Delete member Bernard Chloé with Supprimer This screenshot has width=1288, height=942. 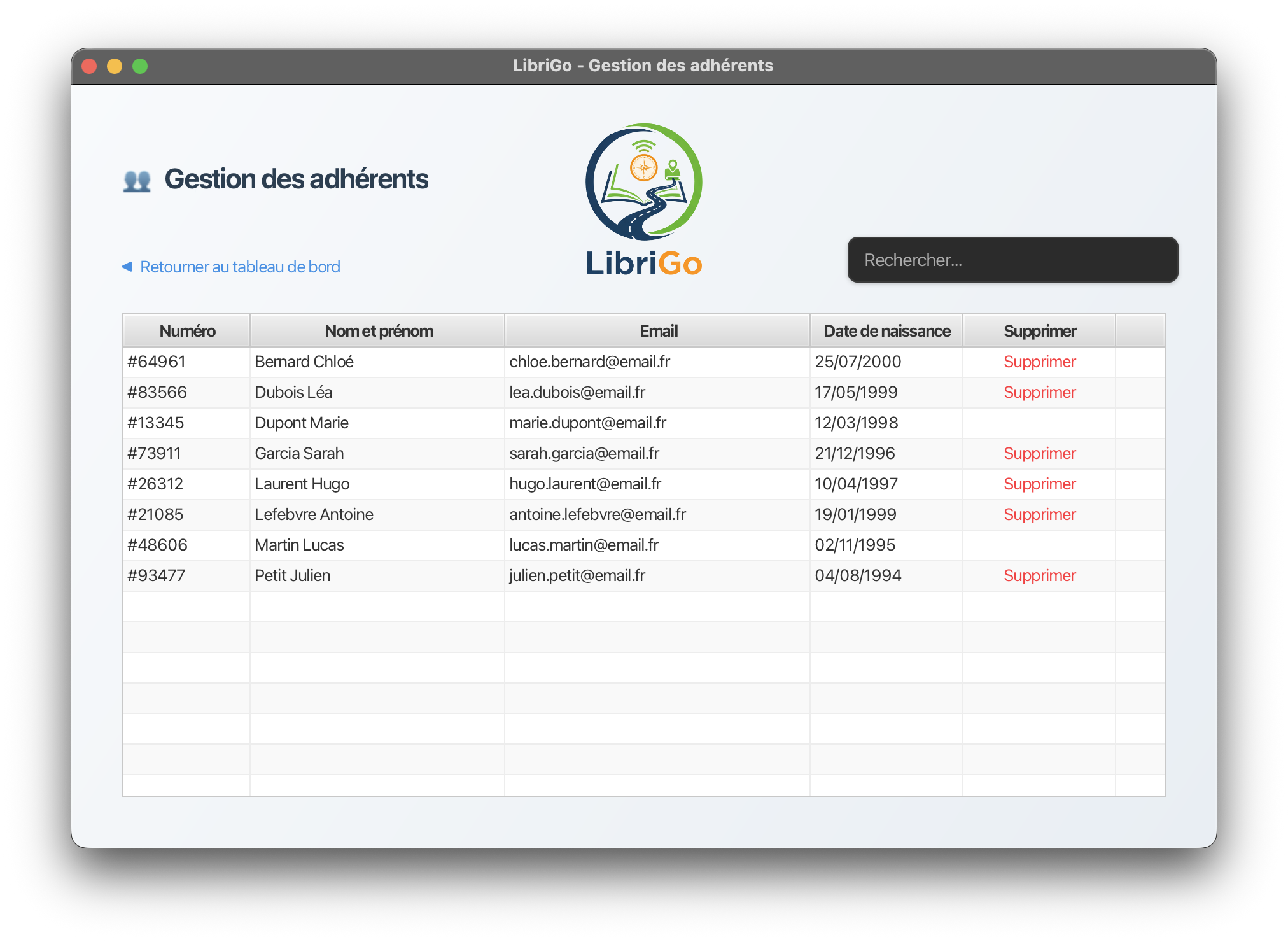tap(1039, 362)
